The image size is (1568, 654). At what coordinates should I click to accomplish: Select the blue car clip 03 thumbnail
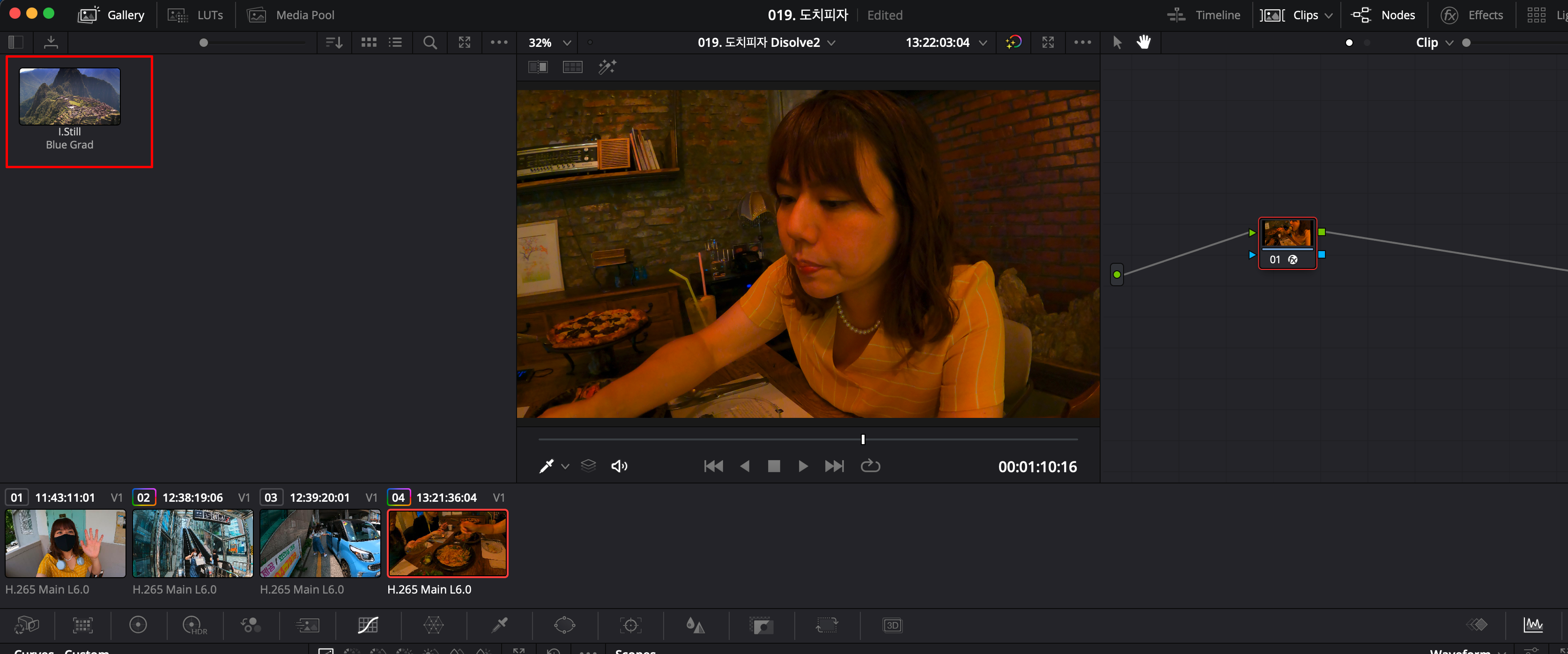320,543
